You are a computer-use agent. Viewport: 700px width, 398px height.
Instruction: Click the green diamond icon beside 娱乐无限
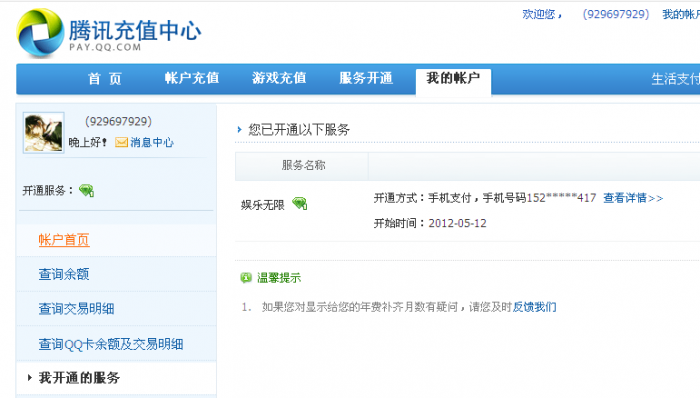(x=300, y=204)
